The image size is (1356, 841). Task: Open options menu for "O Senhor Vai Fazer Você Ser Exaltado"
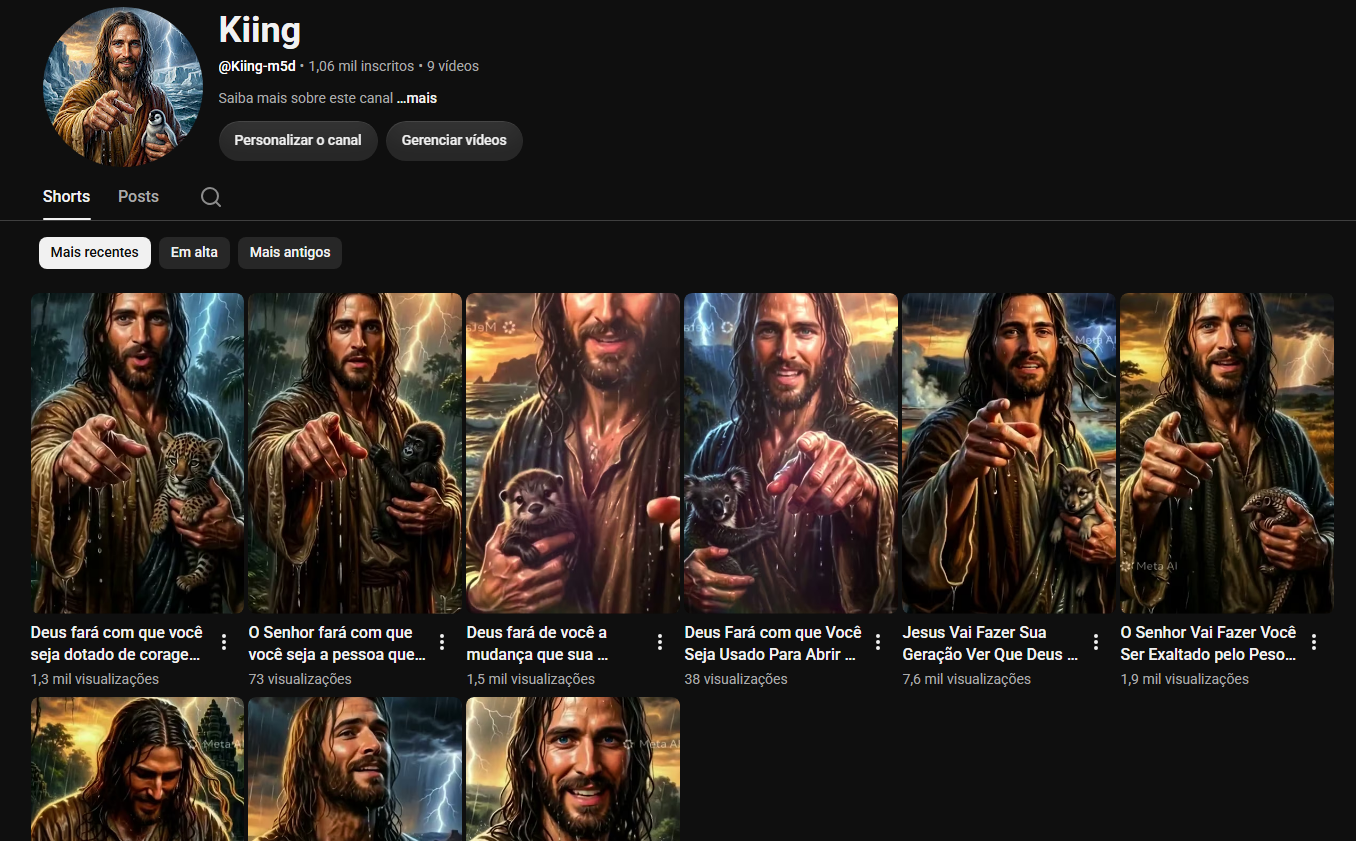click(1314, 642)
